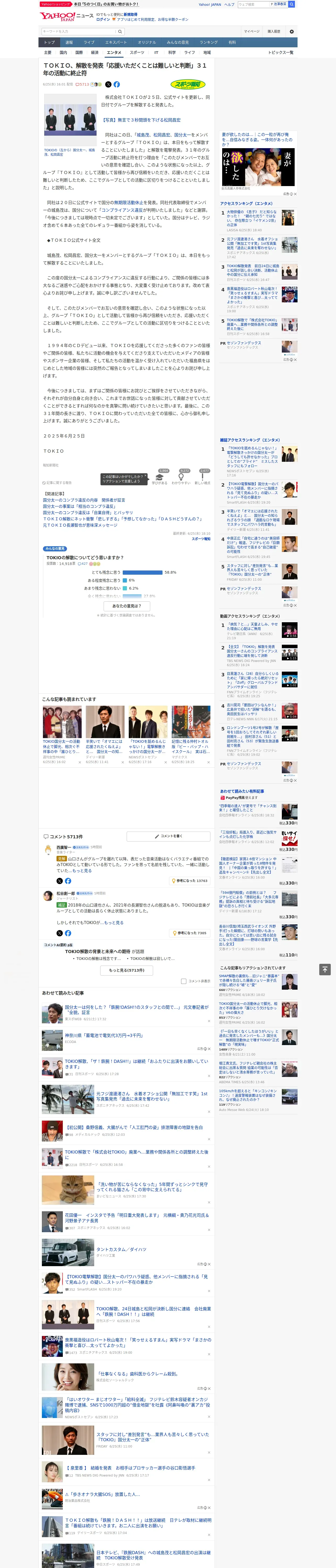Viewport: 336px width, 1568px height.
Task: Open settings gear icon in header
Action: 292,32
